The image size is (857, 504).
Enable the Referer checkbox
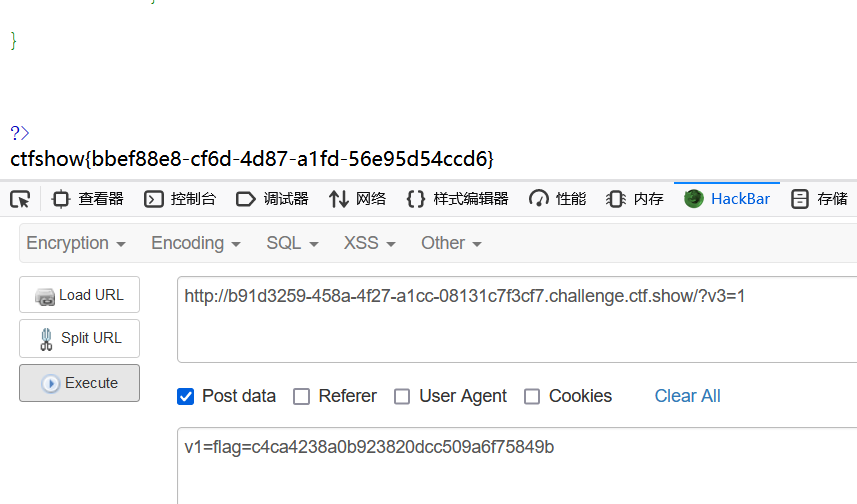[301, 397]
